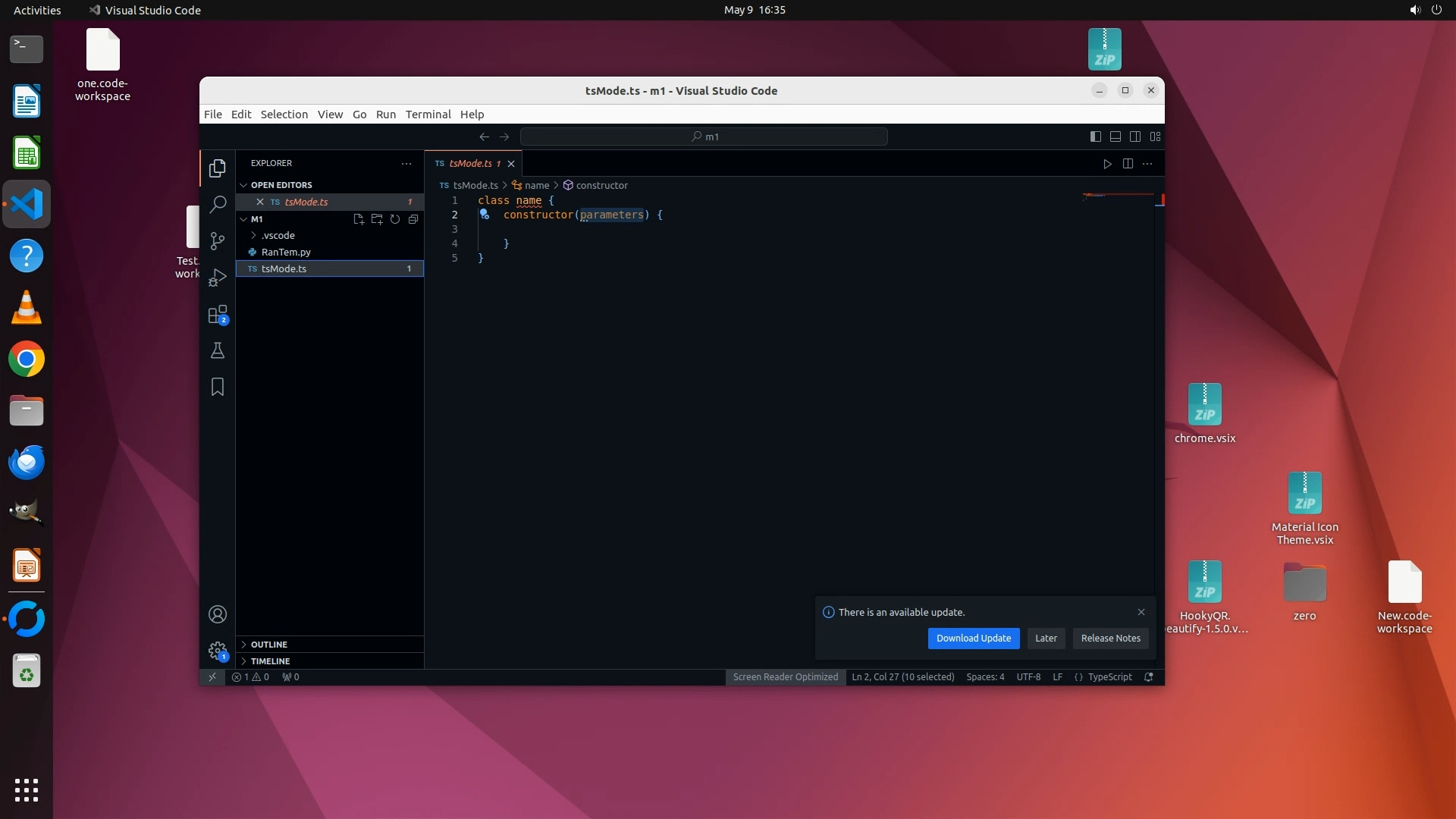This screenshot has height=819, width=1456.
Task: Open the Search view in activity bar
Action: click(218, 204)
